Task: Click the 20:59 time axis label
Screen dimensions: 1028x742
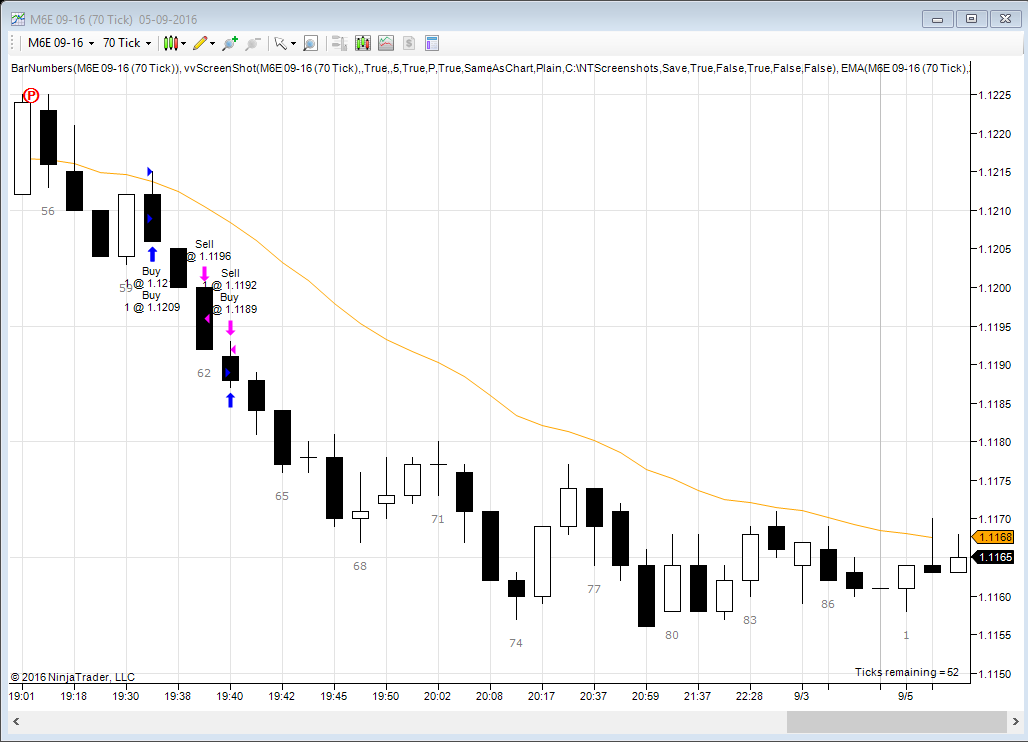Action: coord(645,696)
